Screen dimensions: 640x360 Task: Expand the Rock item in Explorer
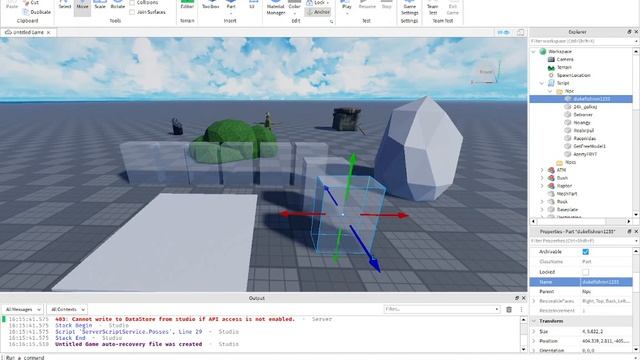[542, 202]
